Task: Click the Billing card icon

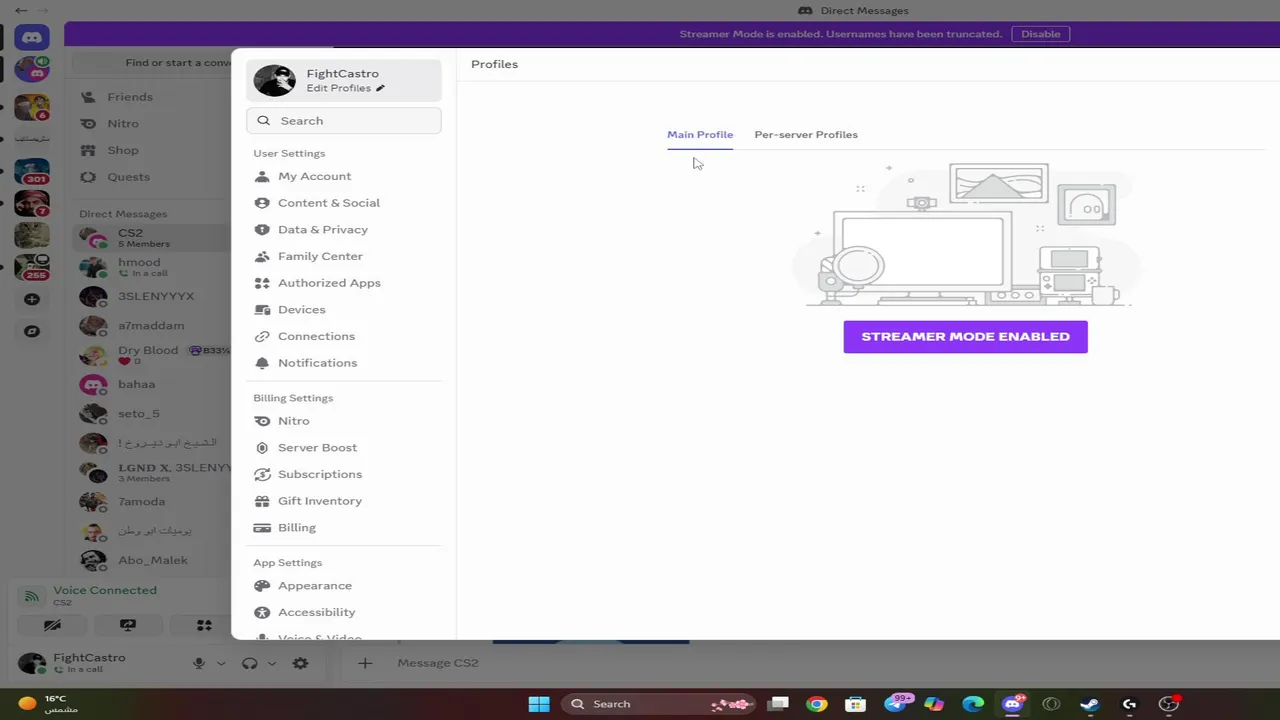Action: coord(262,528)
